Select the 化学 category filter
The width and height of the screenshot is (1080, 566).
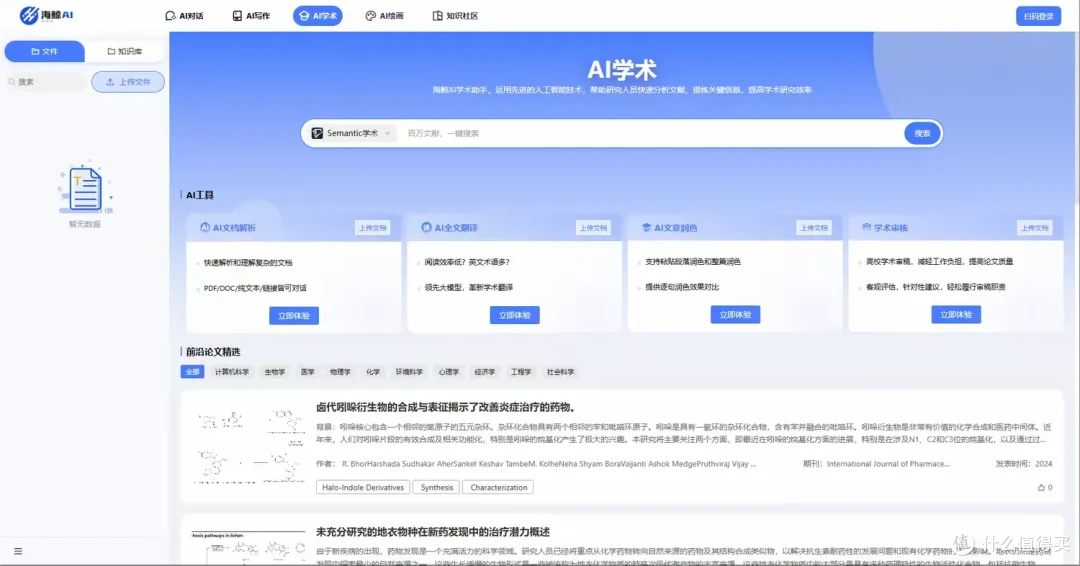tap(373, 372)
